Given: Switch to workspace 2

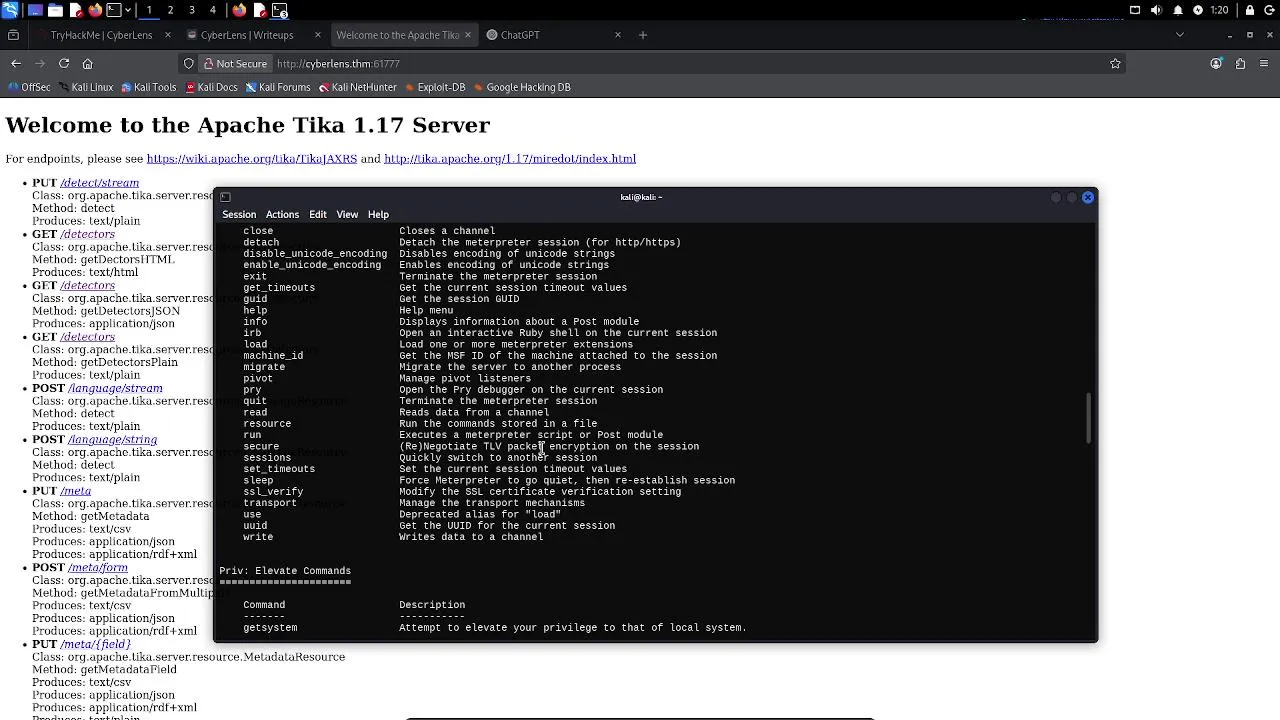Looking at the screenshot, I should (170, 10).
